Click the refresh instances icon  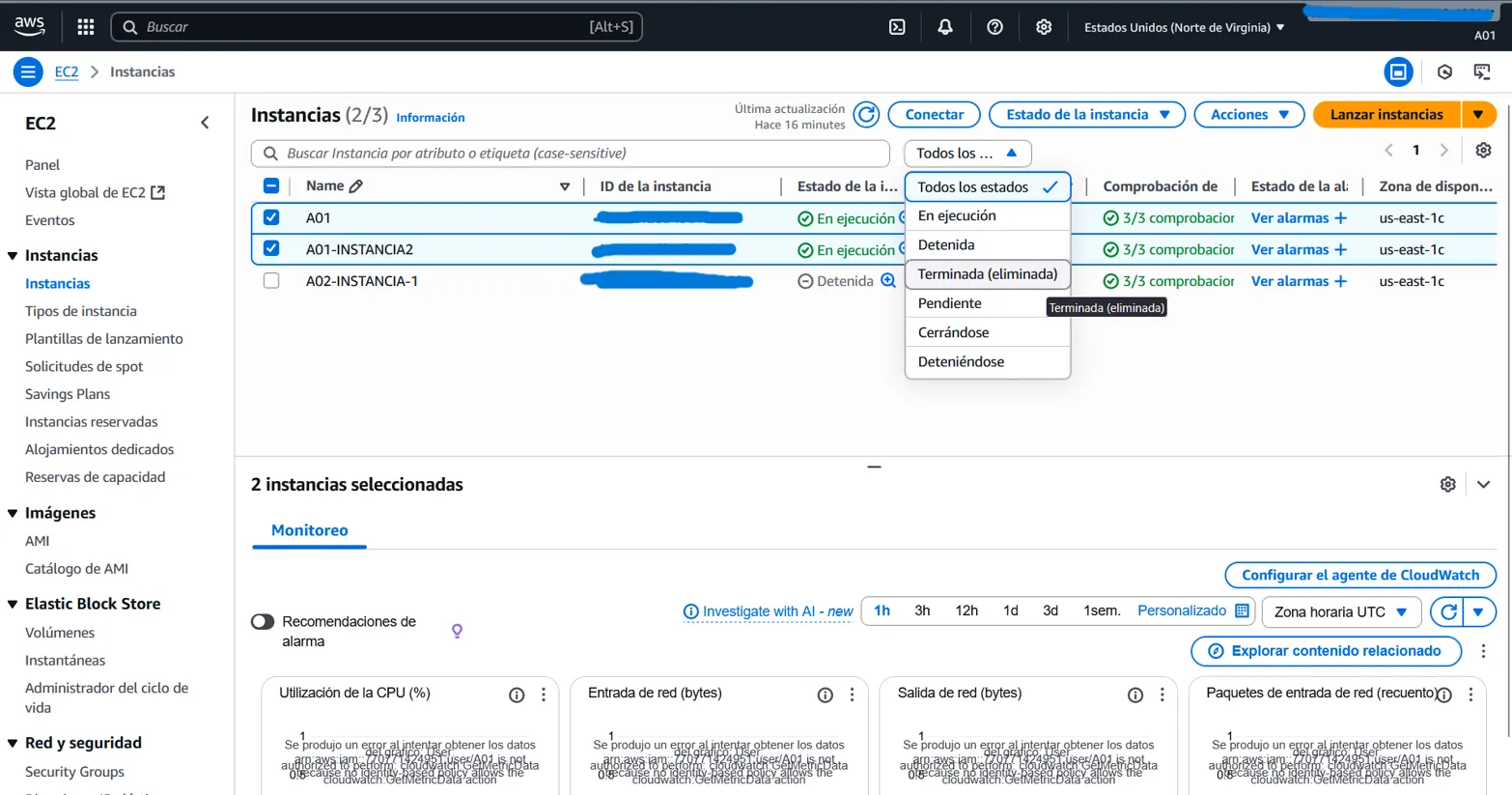(866, 115)
